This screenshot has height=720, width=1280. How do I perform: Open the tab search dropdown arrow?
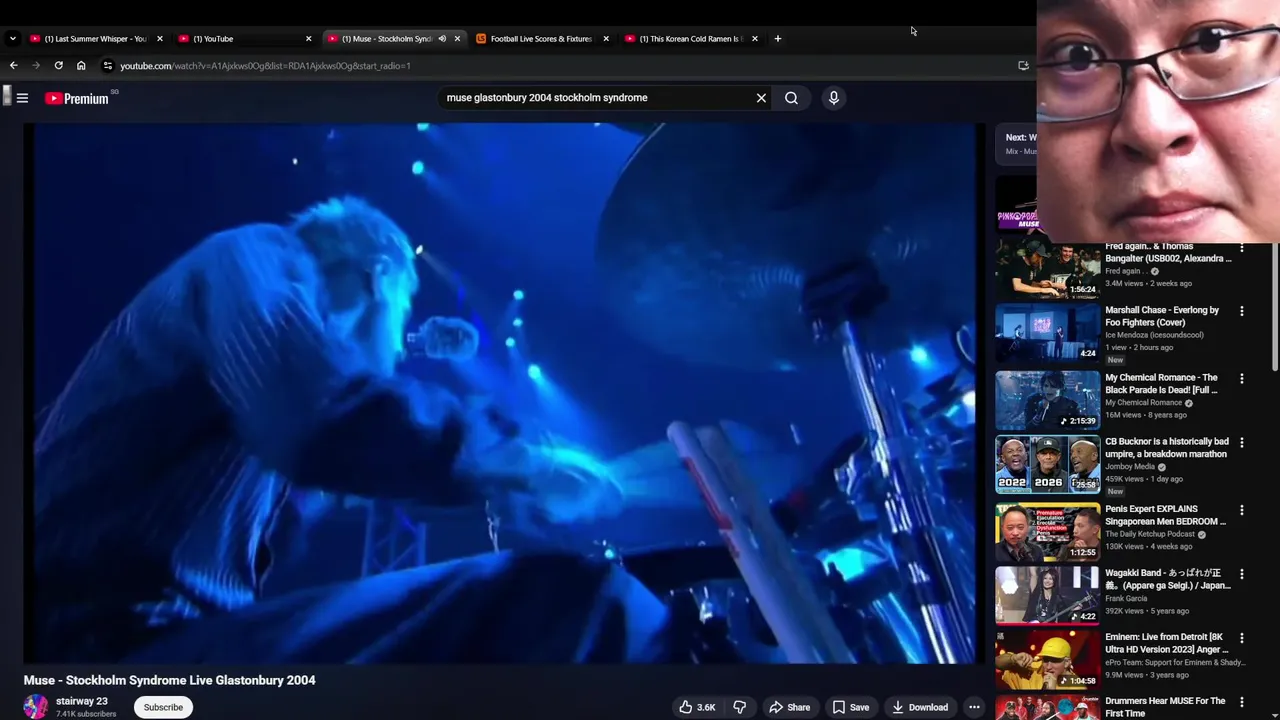point(12,39)
